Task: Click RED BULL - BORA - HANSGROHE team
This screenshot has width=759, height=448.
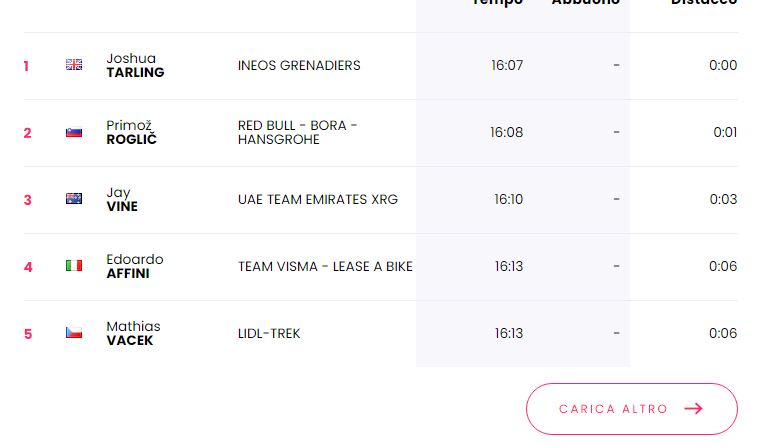Action: click(297, 133)
